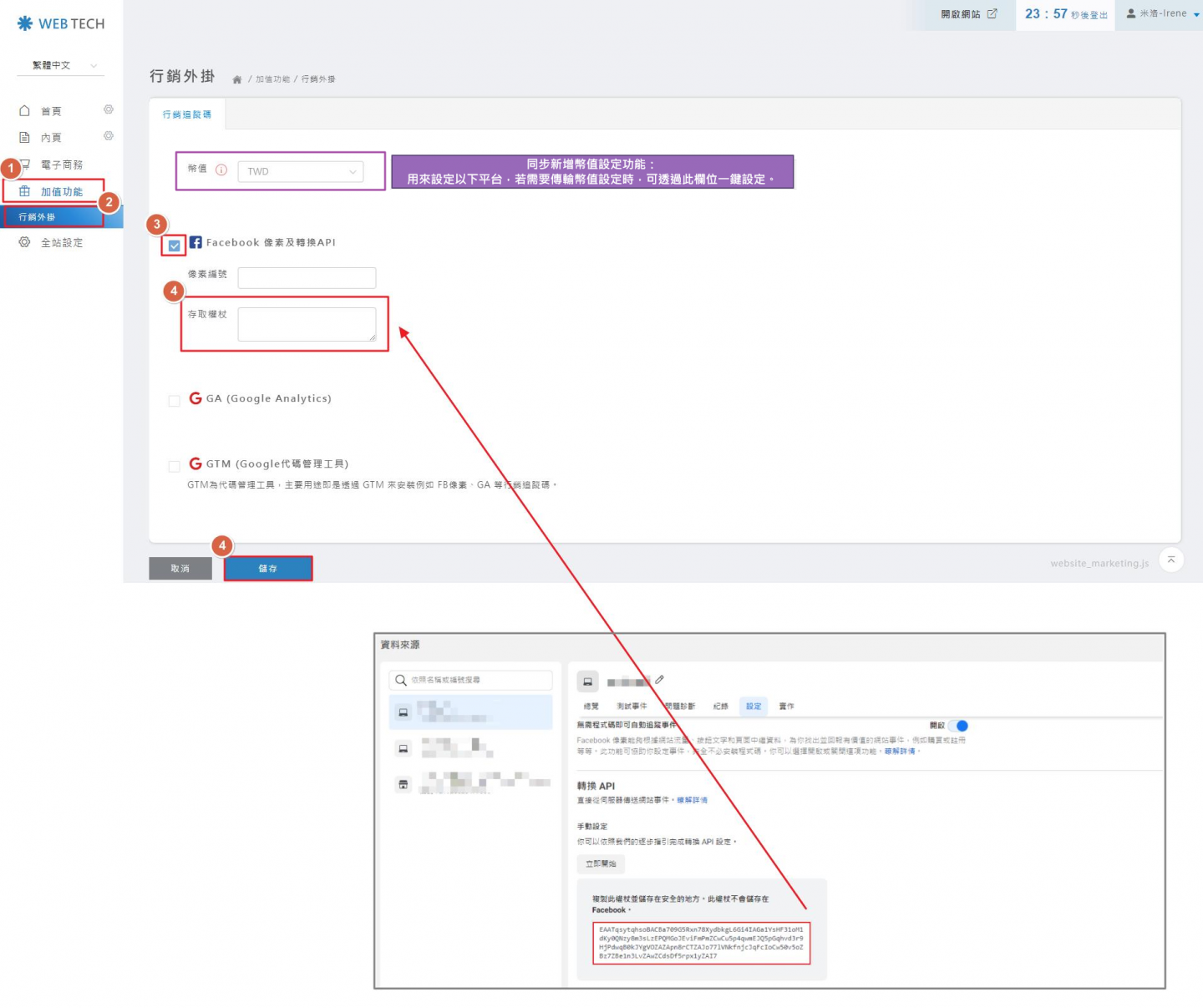Click the scroll-to-top arrow button
The width and height of the screenshot is (1203, 1008).
(x=1171, y=560)
